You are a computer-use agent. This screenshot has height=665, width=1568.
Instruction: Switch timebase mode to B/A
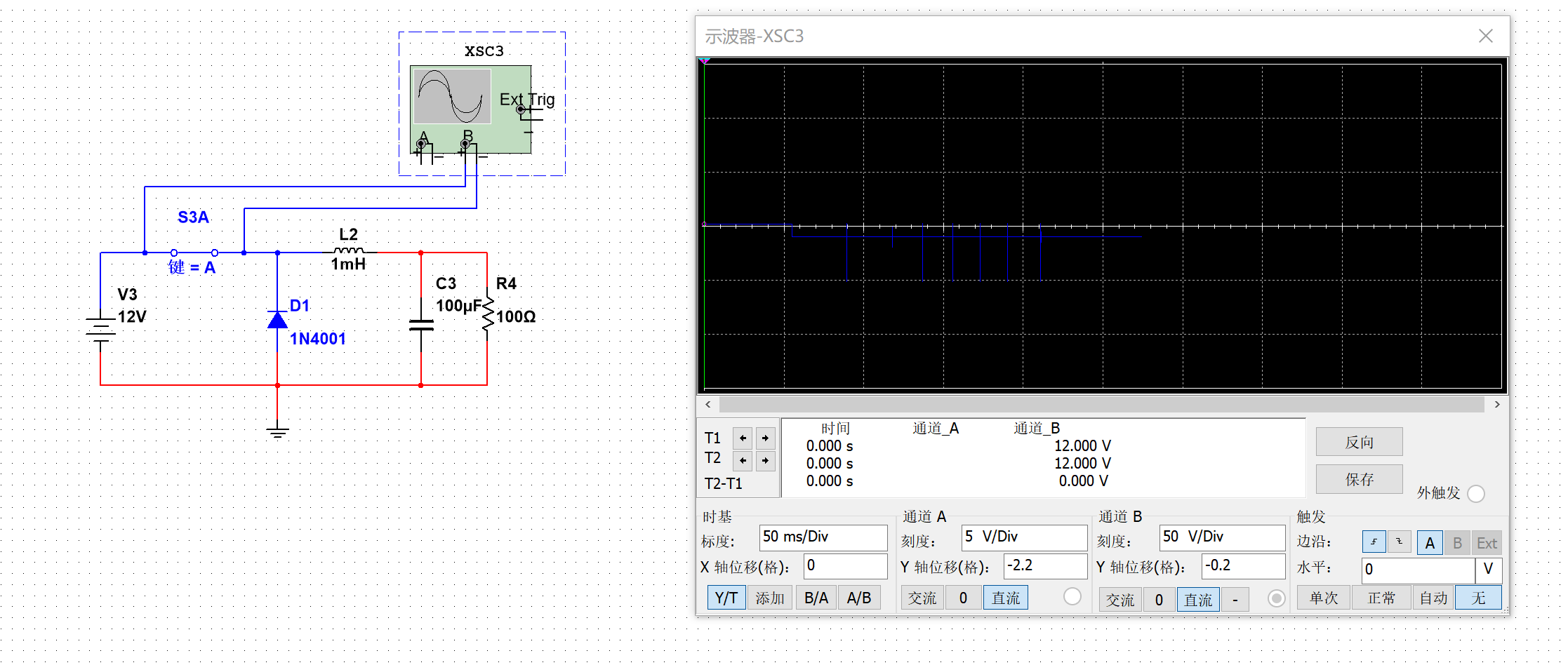[x=816, y=598]
